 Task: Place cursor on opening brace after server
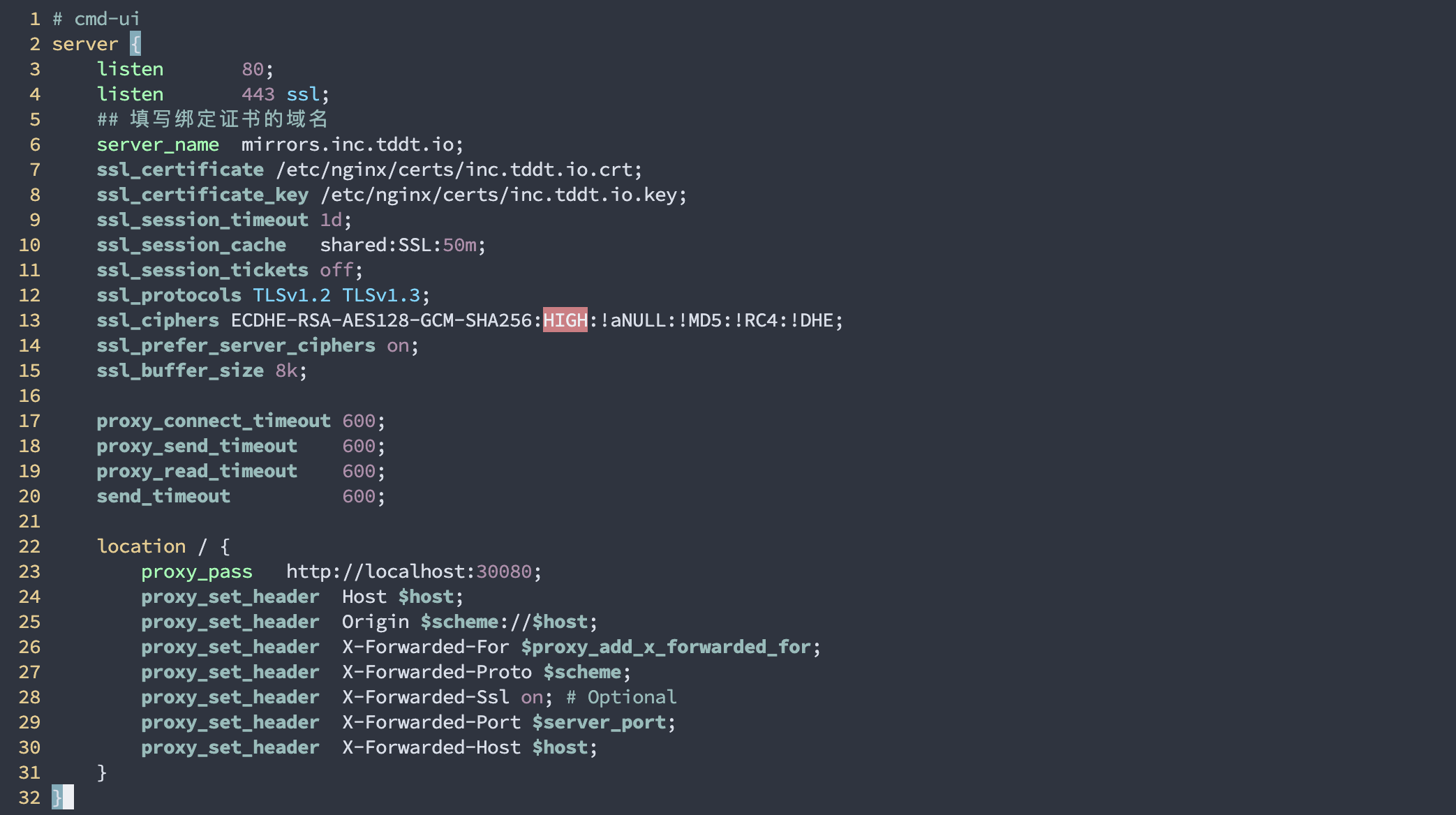click(135, 44)
